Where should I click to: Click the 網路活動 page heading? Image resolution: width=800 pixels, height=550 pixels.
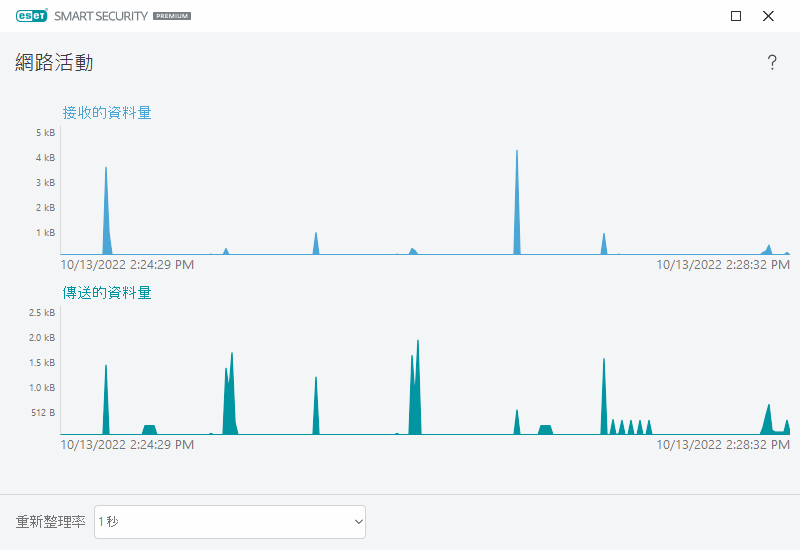pyautogui.click(x=54, y=62)
